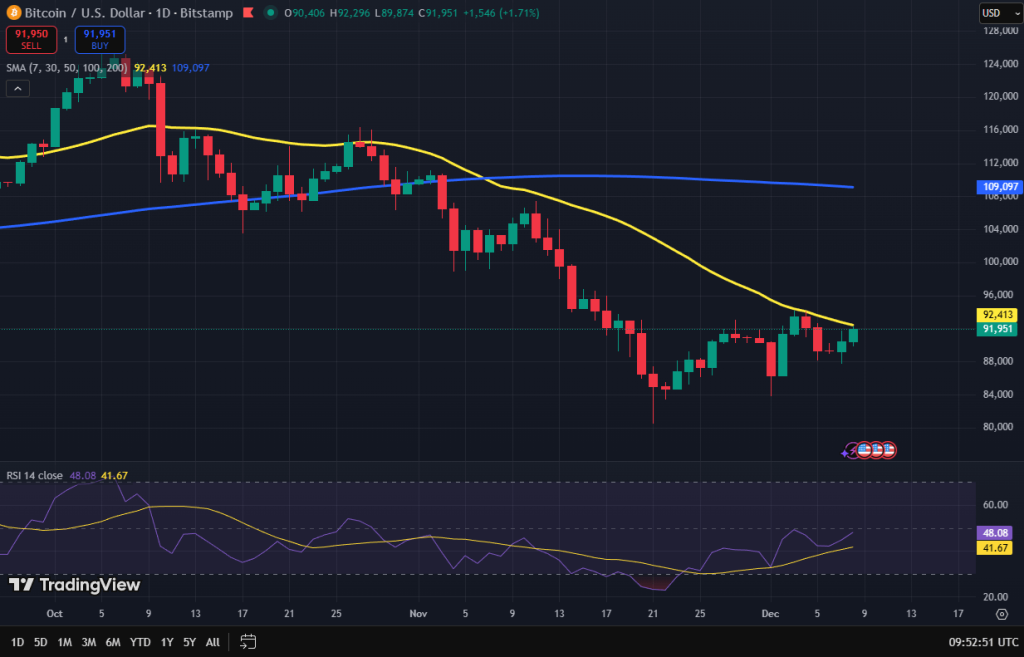Collapse the indicator legend with chevron button
This screenshot has width=1024, height=657.
click(17, 89)
